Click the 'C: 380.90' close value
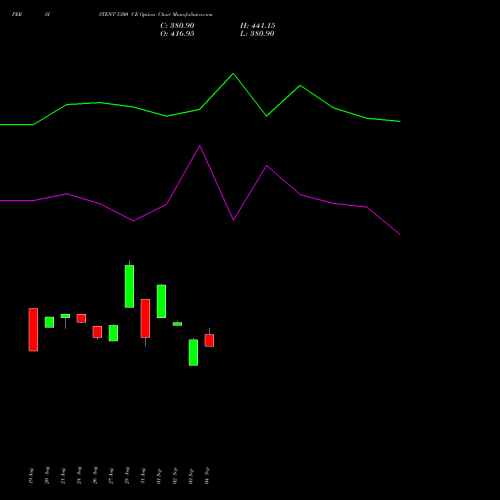This screenshot has height=500, width=500. pyautogui.click(x=177, y=26)
